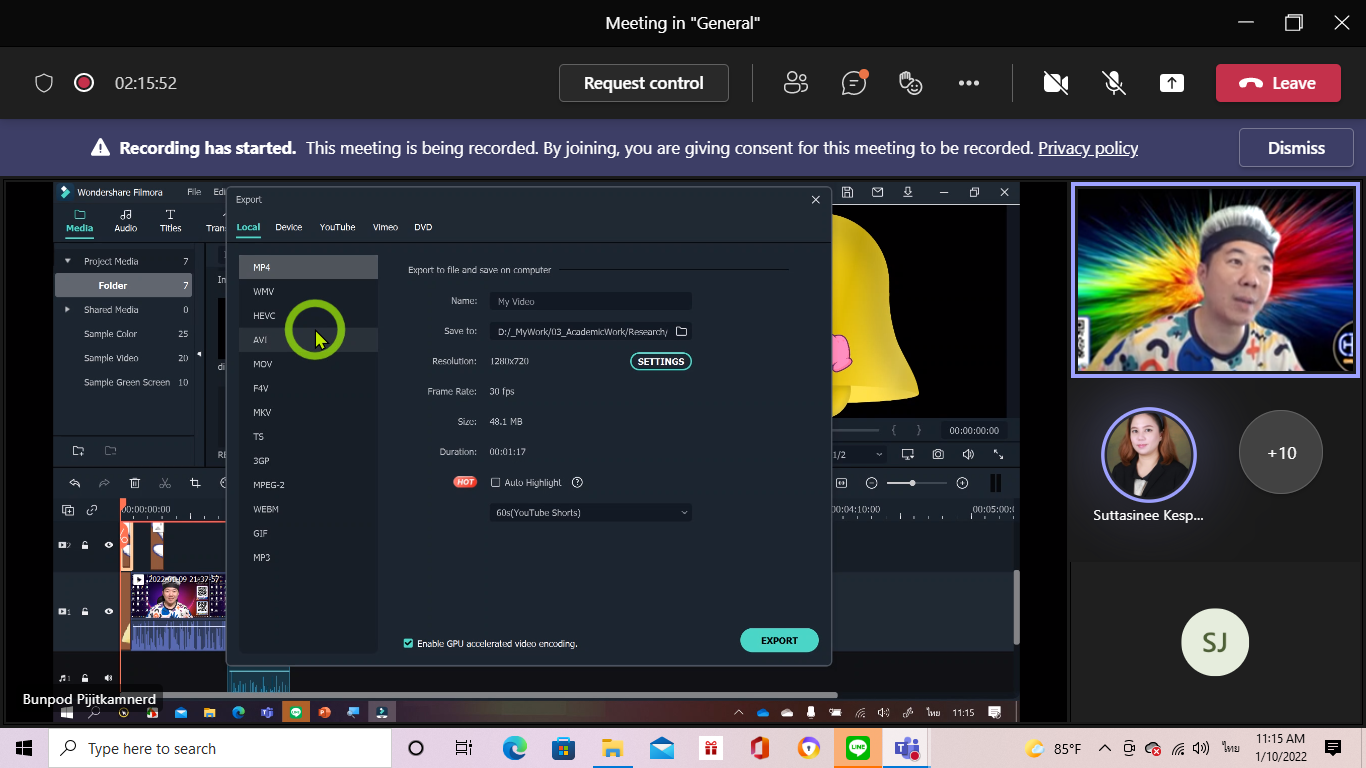Select MOV in the export format list

(308, 364)
